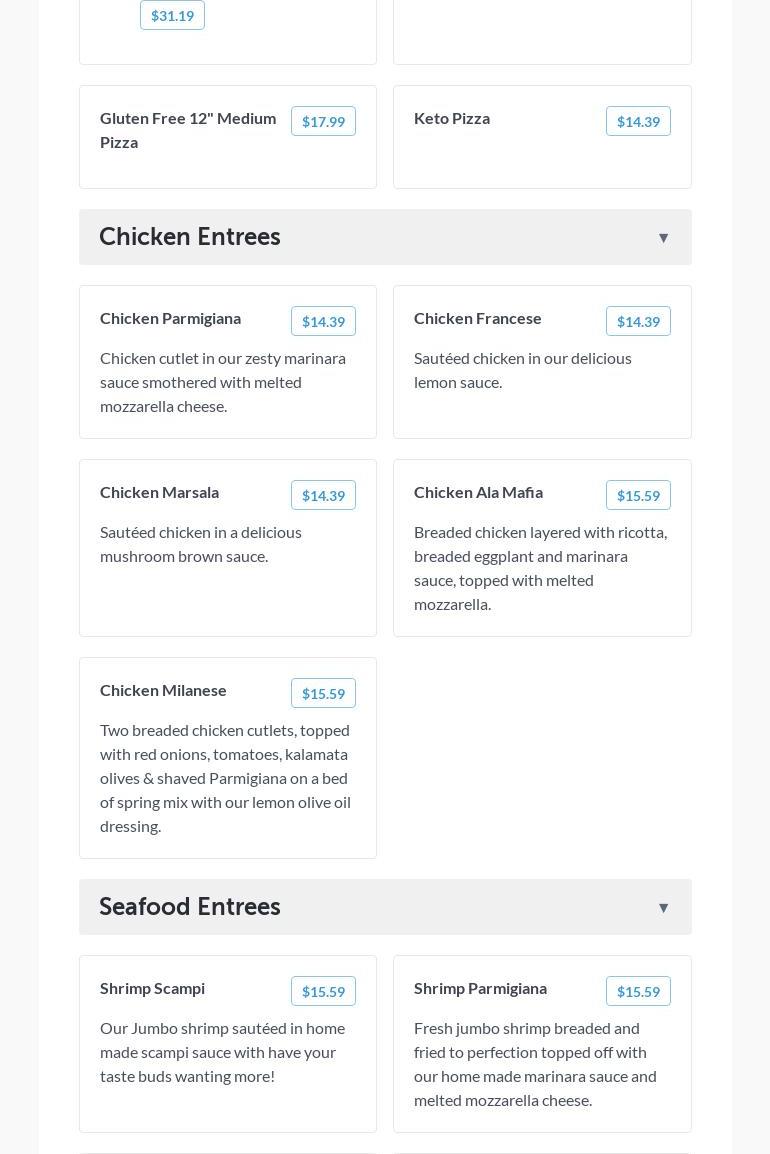
Task: Collapse the Chicken Entrees section arrow
Action: (663, 238)
